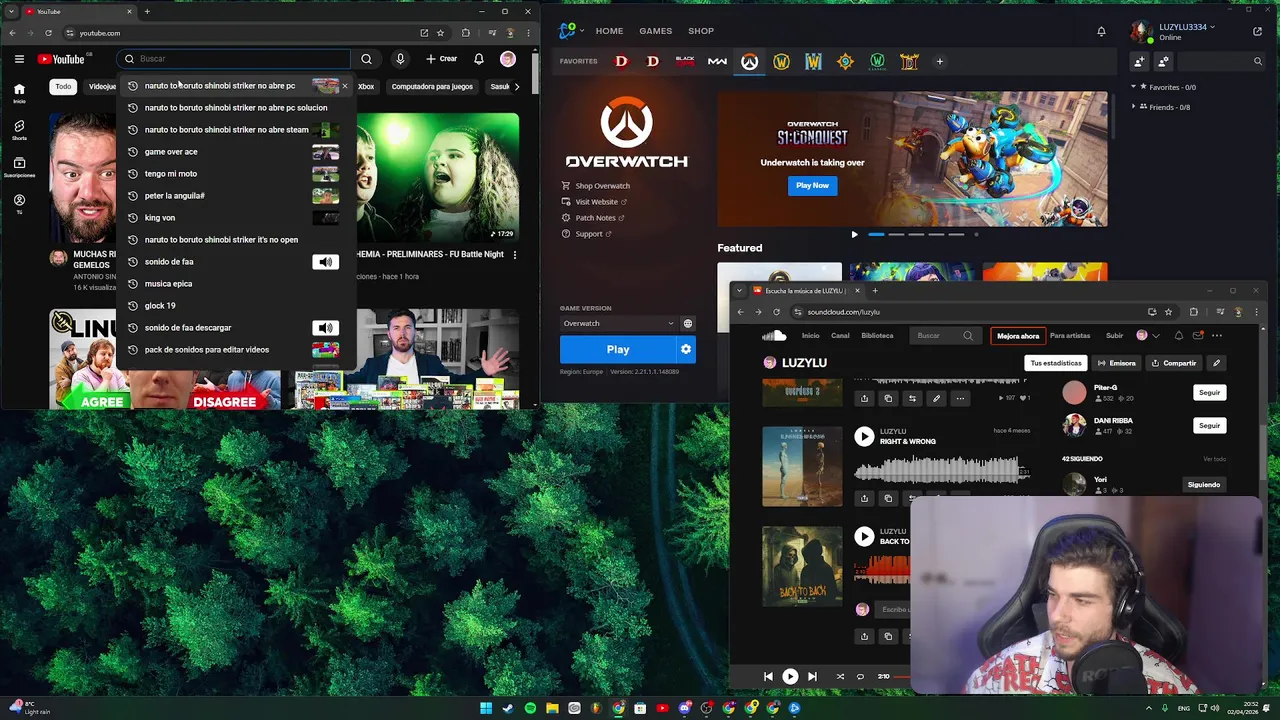Viewport: 1280px width, 720px height.
Task: Open the WoW Classic icon in favorites
Action: pos(877,61)
